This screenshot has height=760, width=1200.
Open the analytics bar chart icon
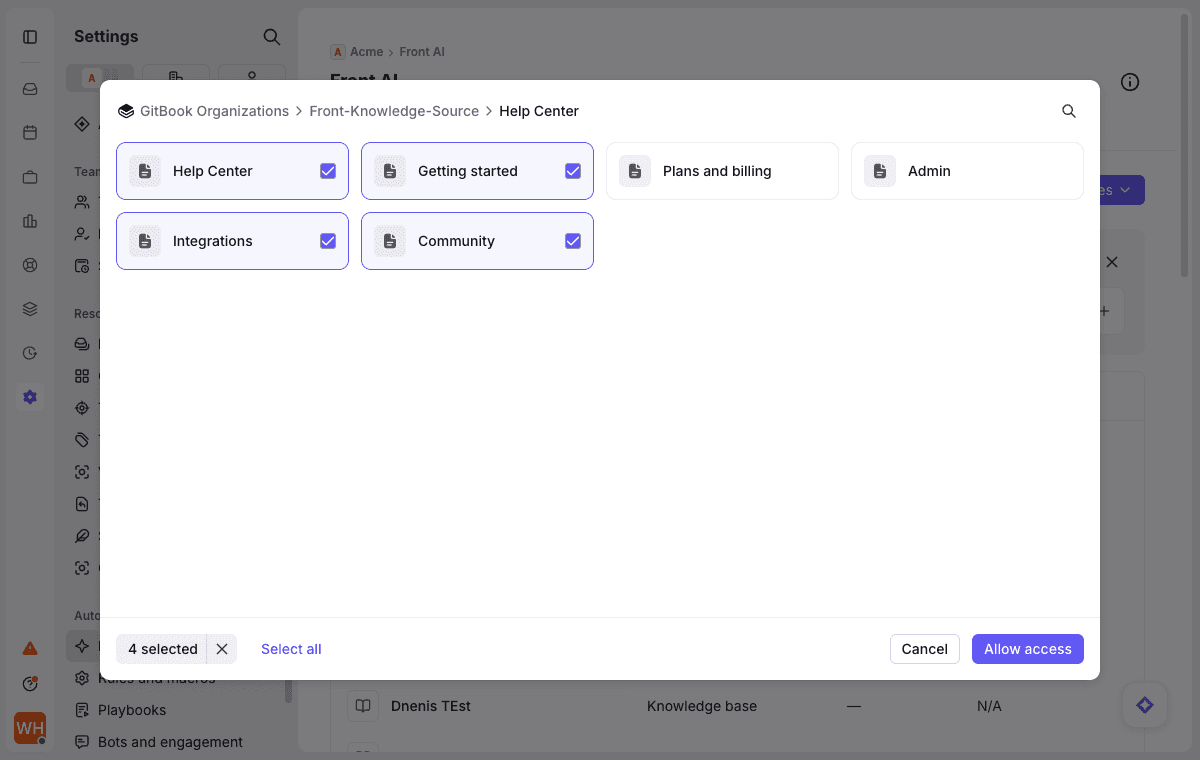30,221
